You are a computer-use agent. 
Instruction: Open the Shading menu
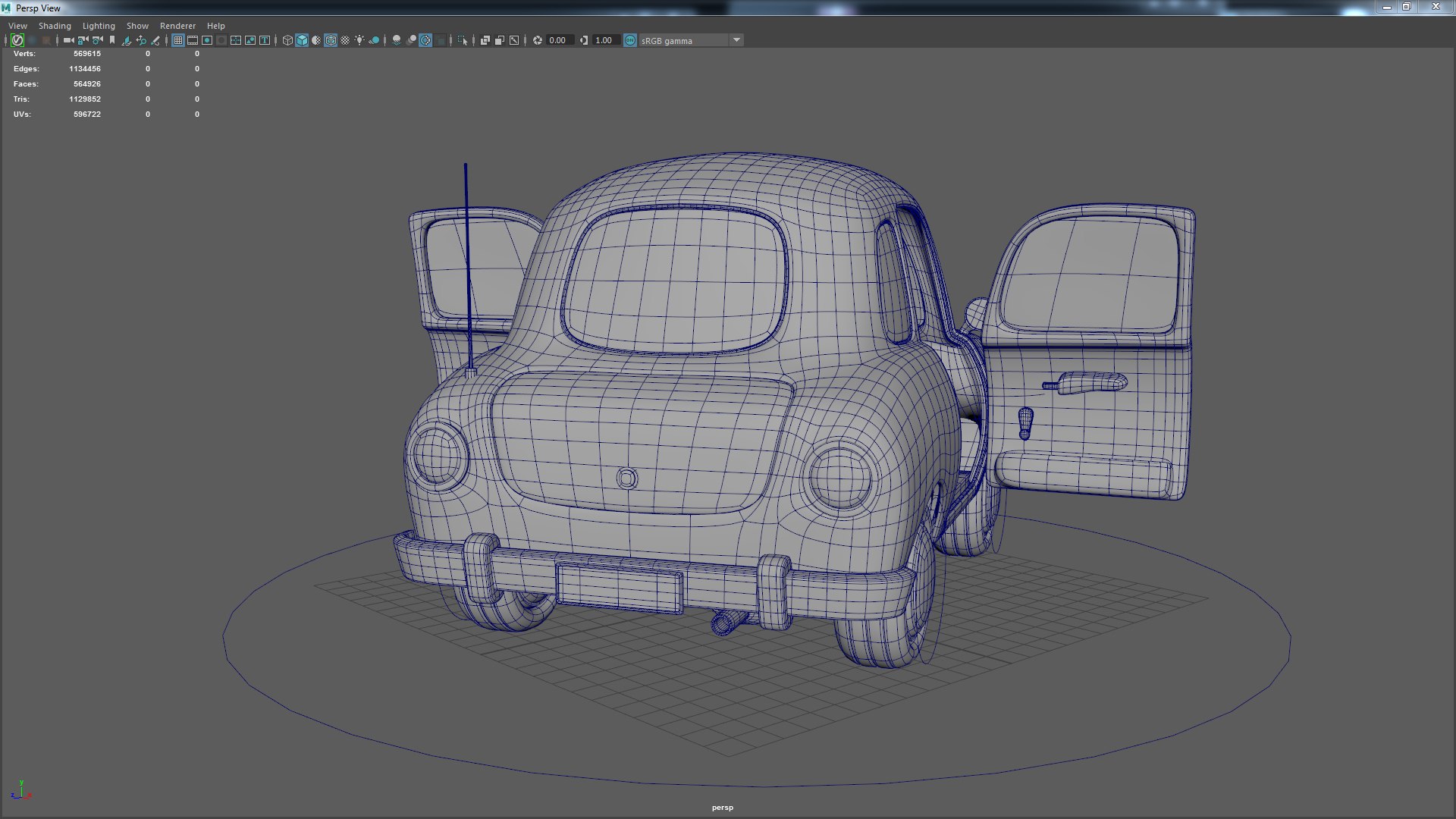[55, 26]
